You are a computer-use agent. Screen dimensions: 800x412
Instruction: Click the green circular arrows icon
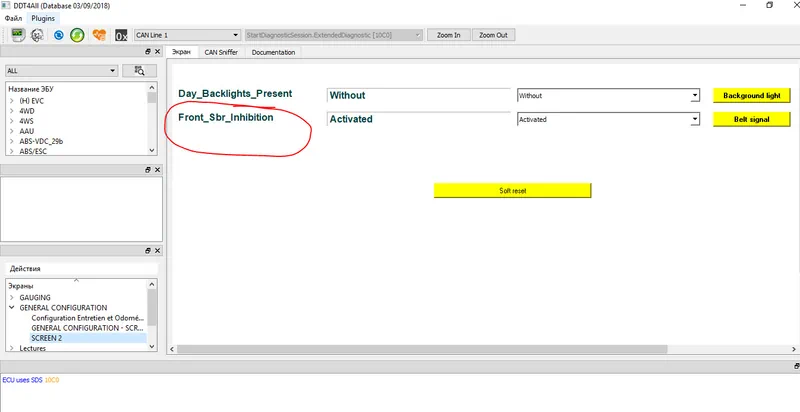78,35
